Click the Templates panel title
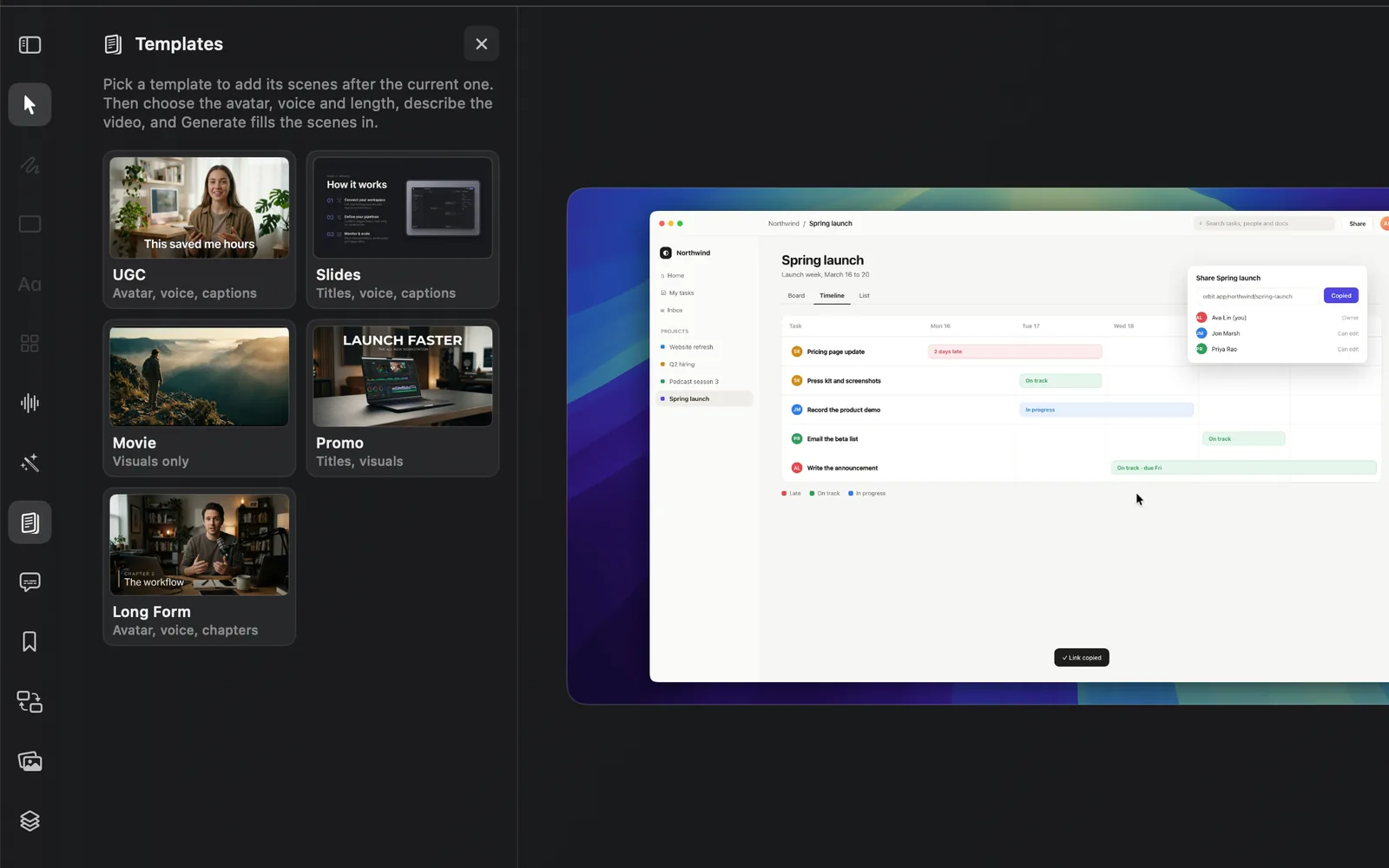 coord(179,43)
